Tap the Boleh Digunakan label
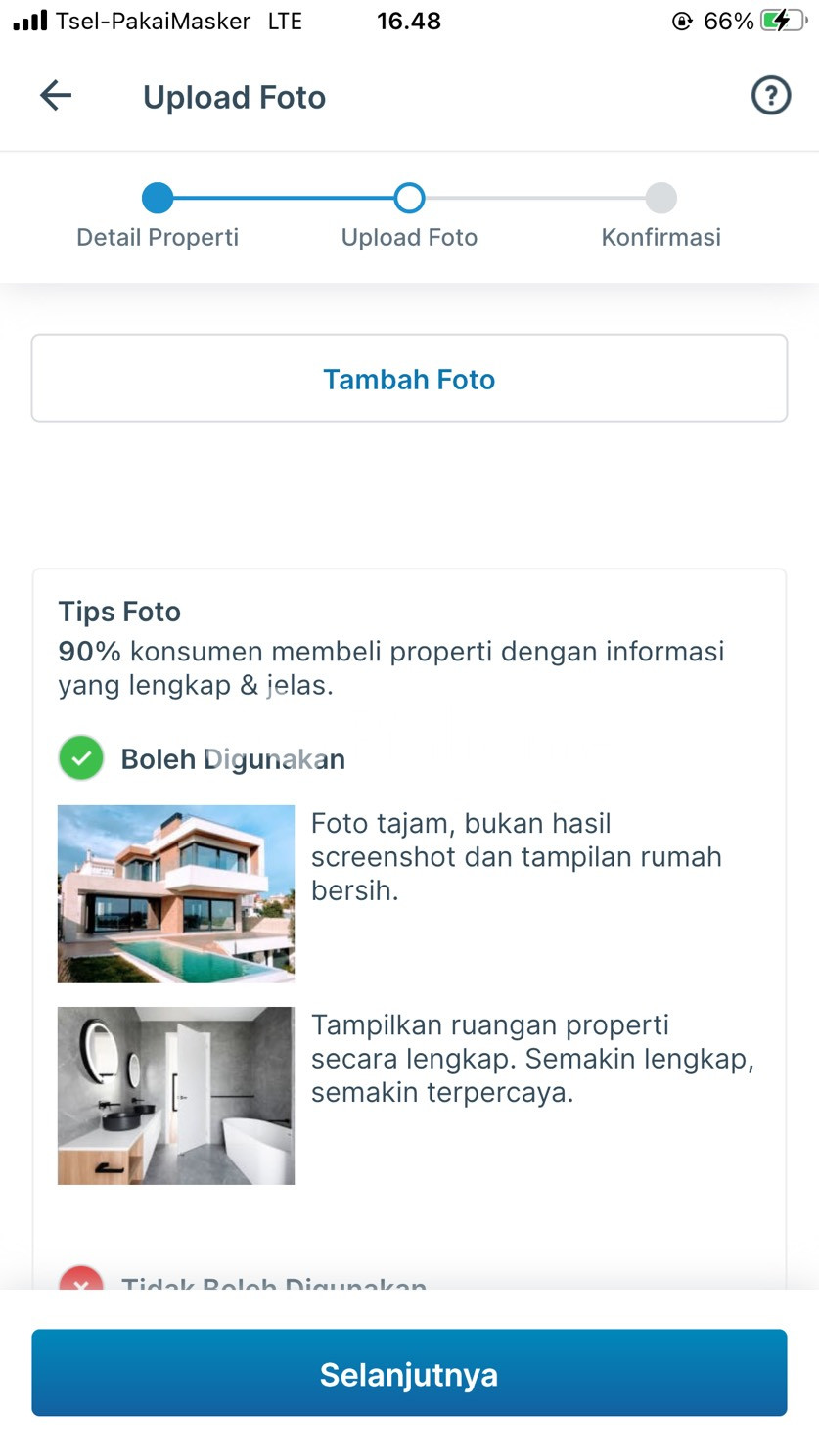Screen dimensions: 819x1456 (x=233, y=759)
